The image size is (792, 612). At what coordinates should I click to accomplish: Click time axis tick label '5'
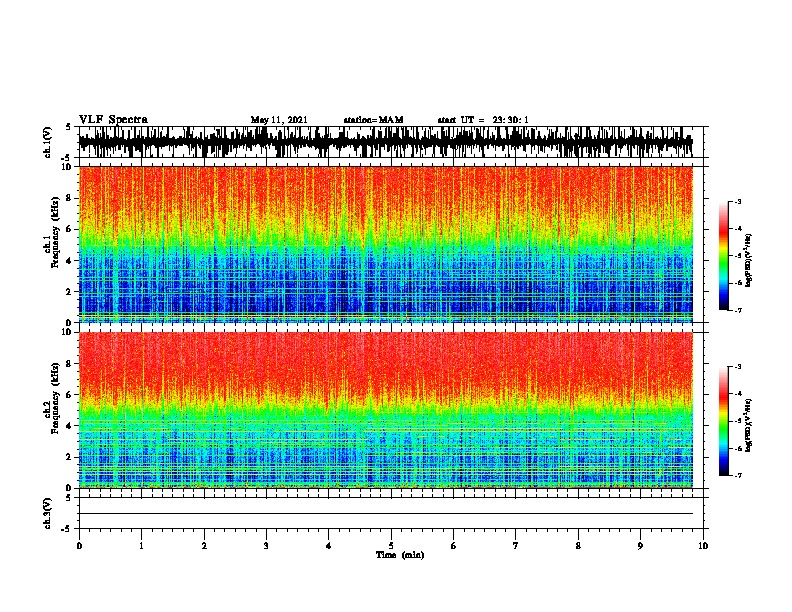pyautogui.click(x=391, y=545)
